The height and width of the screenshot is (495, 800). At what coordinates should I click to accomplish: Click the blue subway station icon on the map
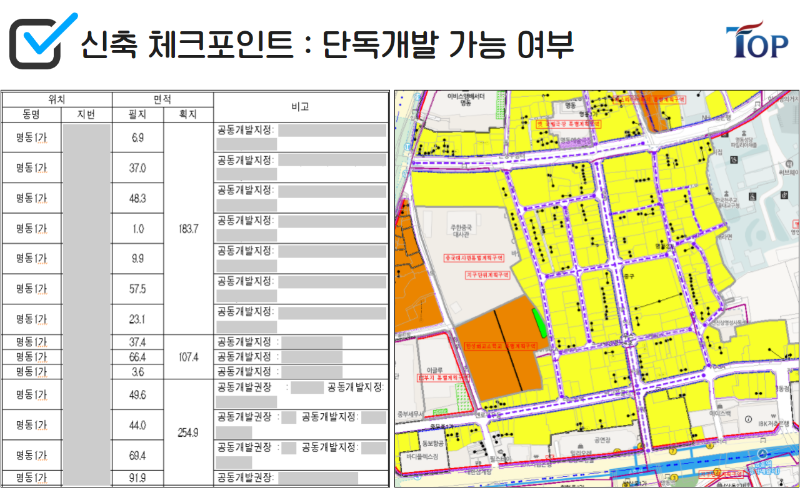click(762, 454)
